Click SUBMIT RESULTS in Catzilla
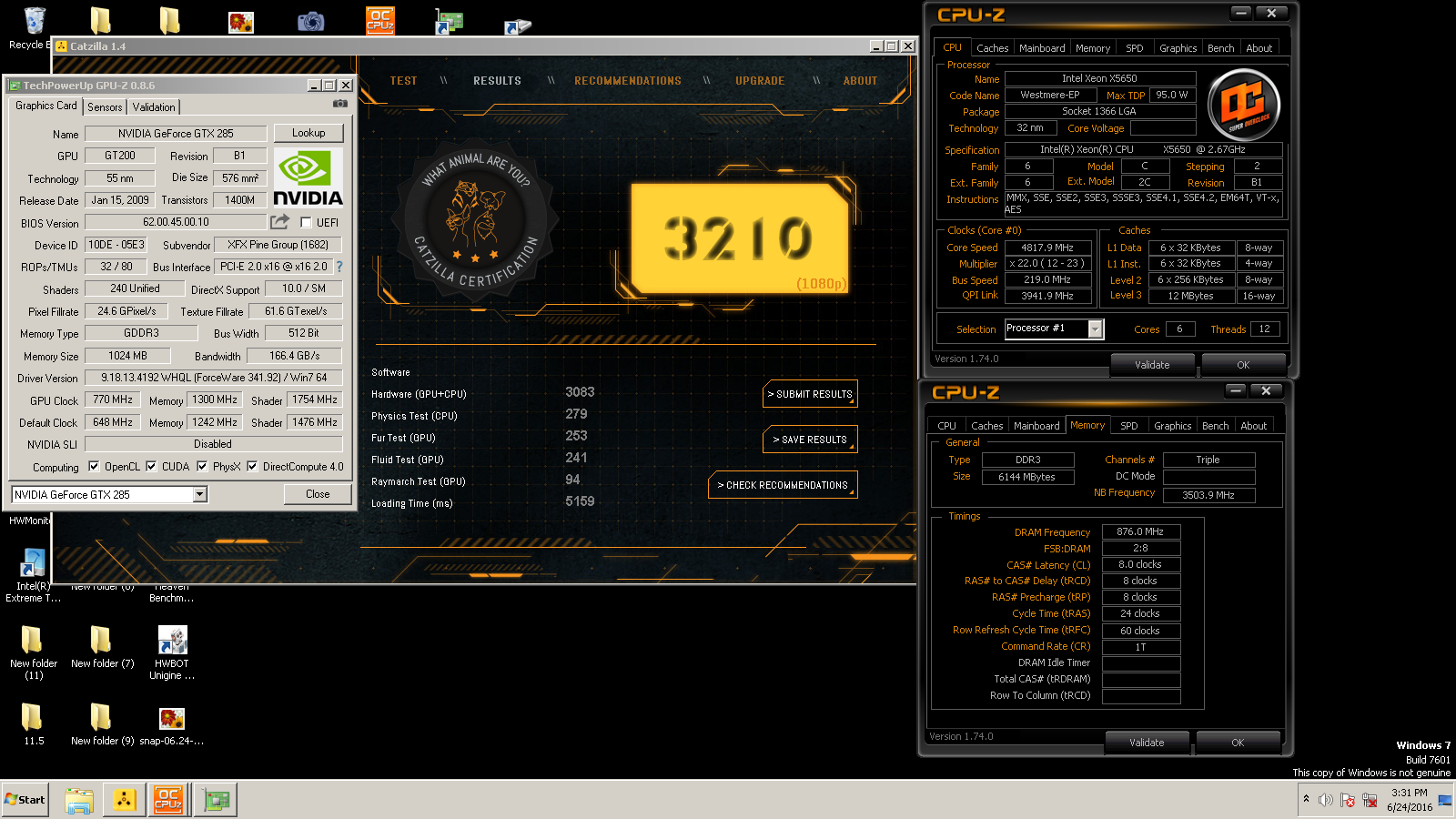The height and width of the screenshot is (819, 1456). coord(810,394)
